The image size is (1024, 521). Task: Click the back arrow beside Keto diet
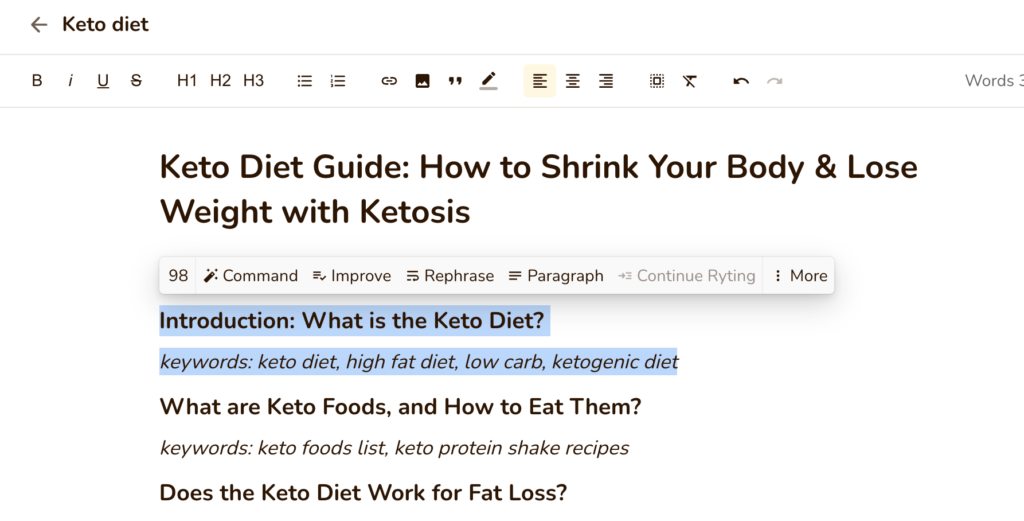39,25
